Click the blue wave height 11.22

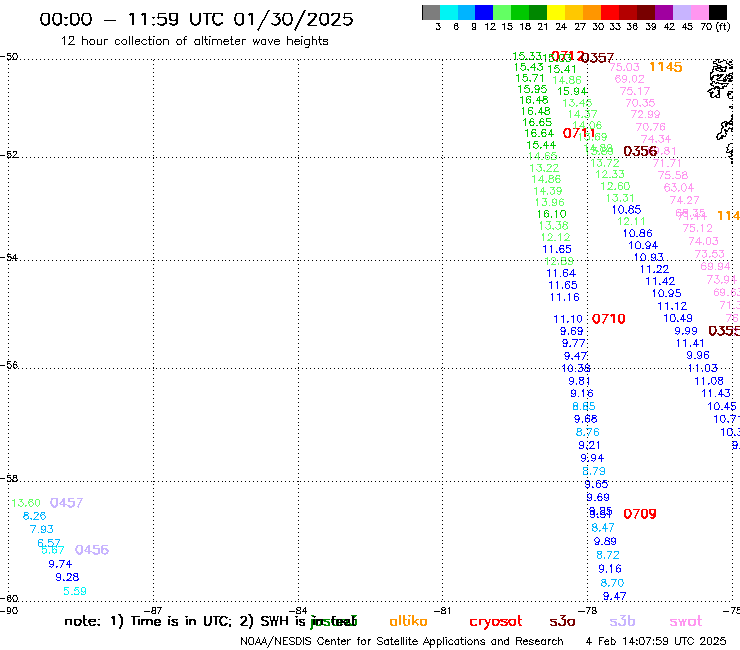654,270
